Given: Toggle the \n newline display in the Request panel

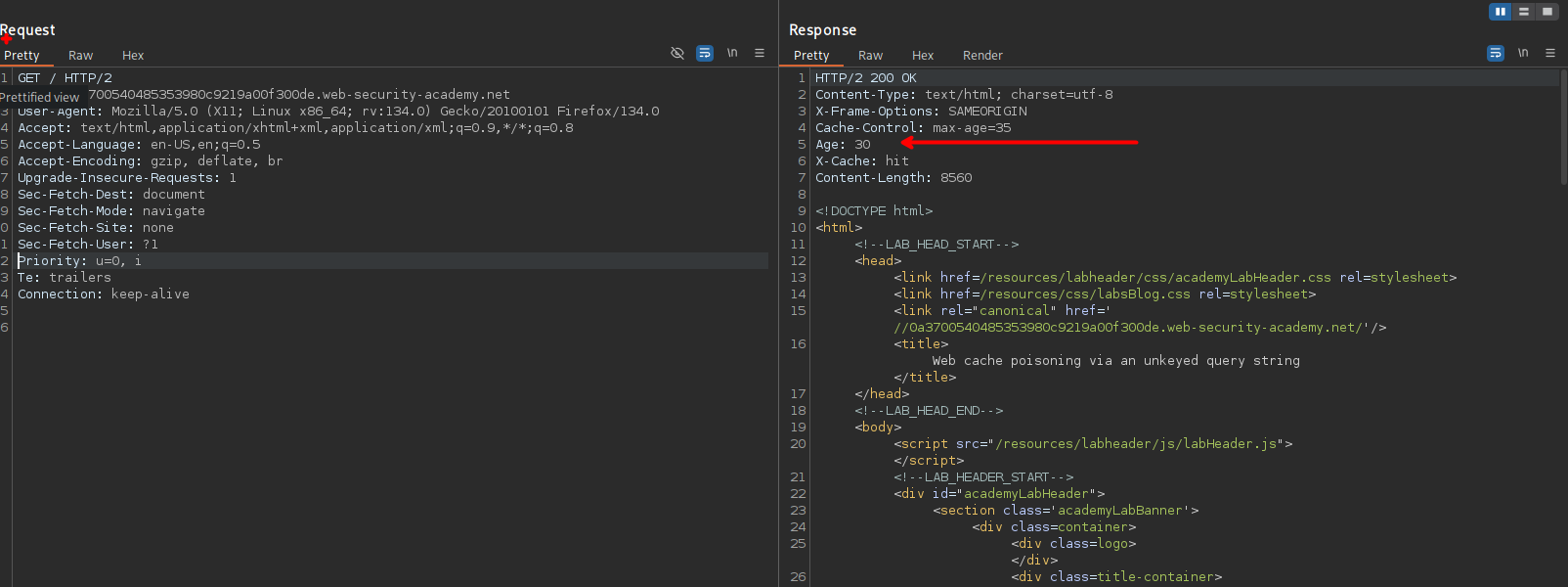Looking at the screenshot, I should [x=732, y=53].
